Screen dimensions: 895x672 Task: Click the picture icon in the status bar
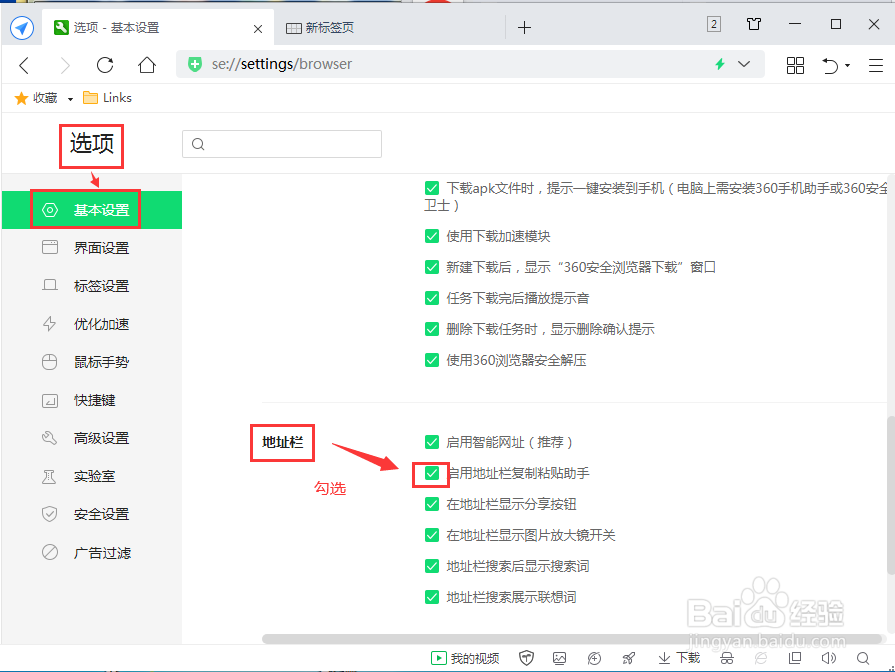tap(559, 658)
